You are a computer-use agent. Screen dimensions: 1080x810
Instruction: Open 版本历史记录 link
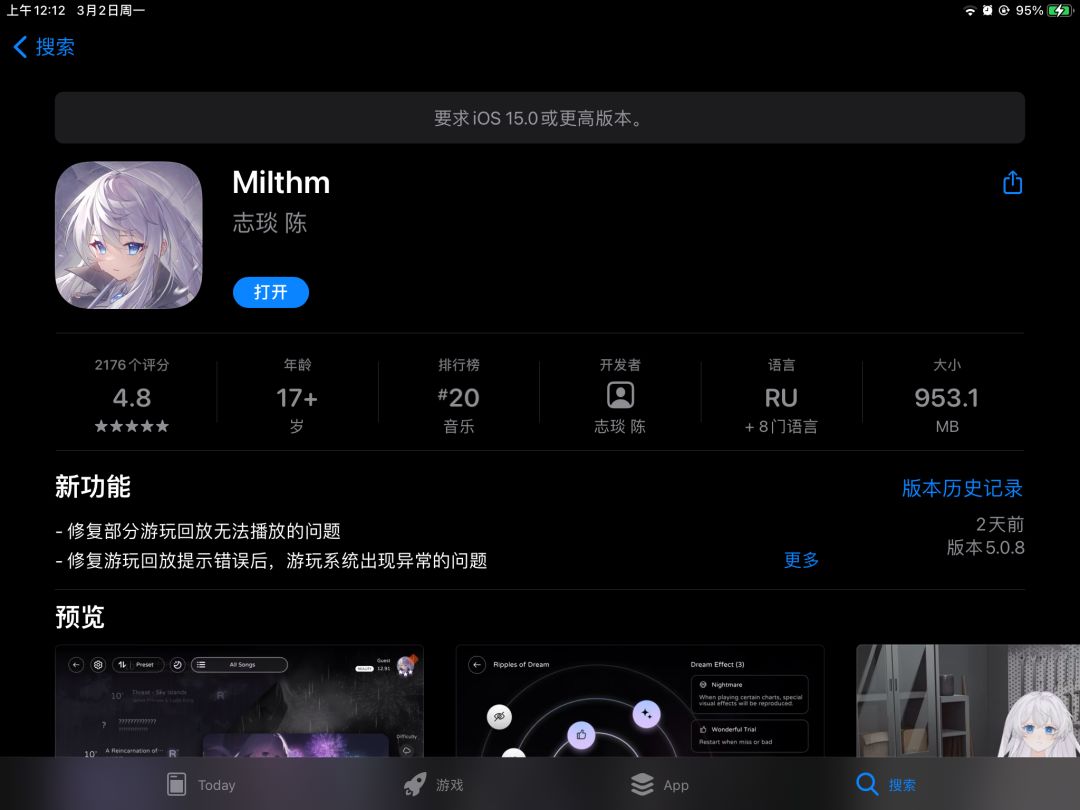(962, 488)
